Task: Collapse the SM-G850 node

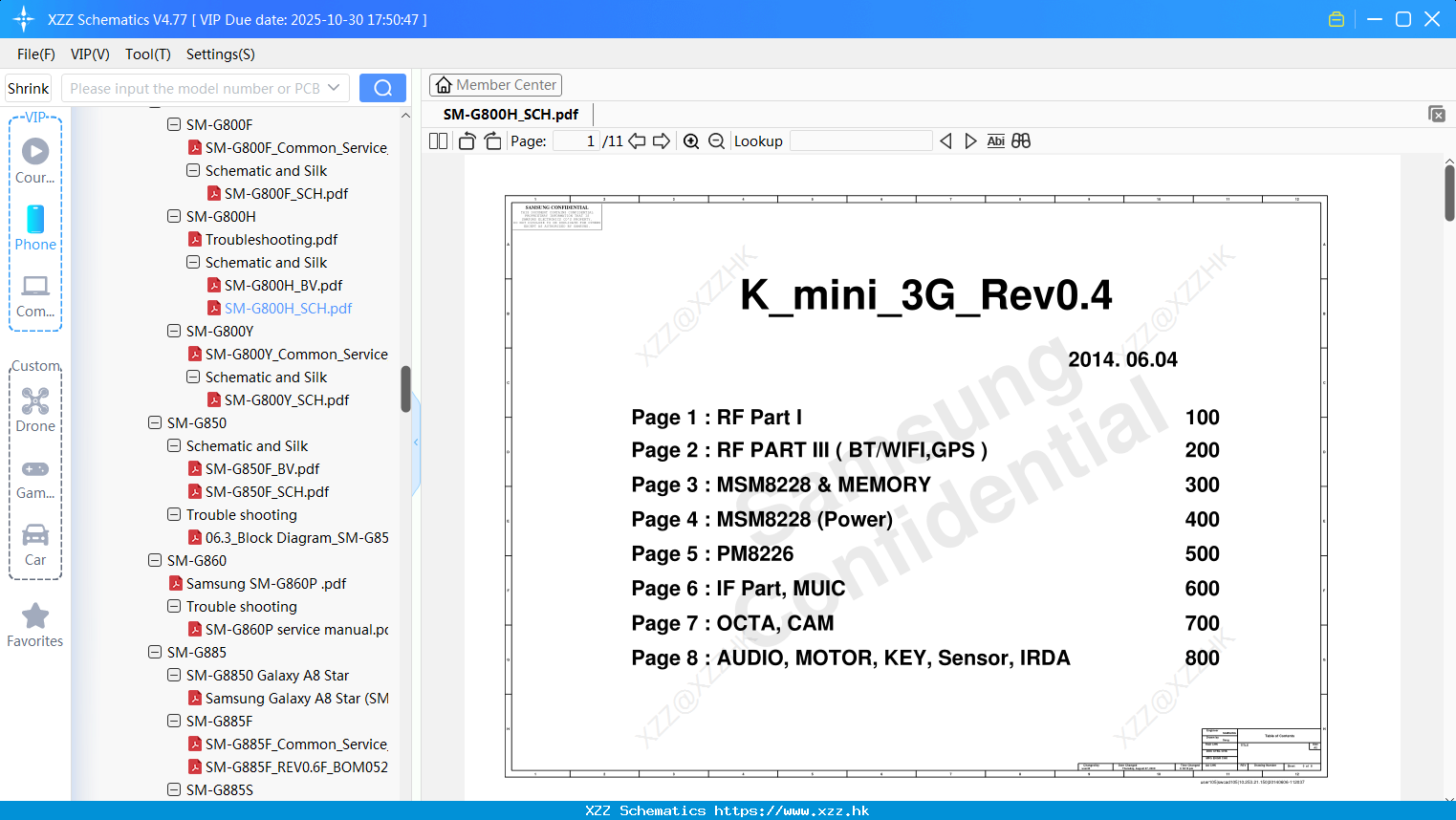Action: [x=155, y=422]
